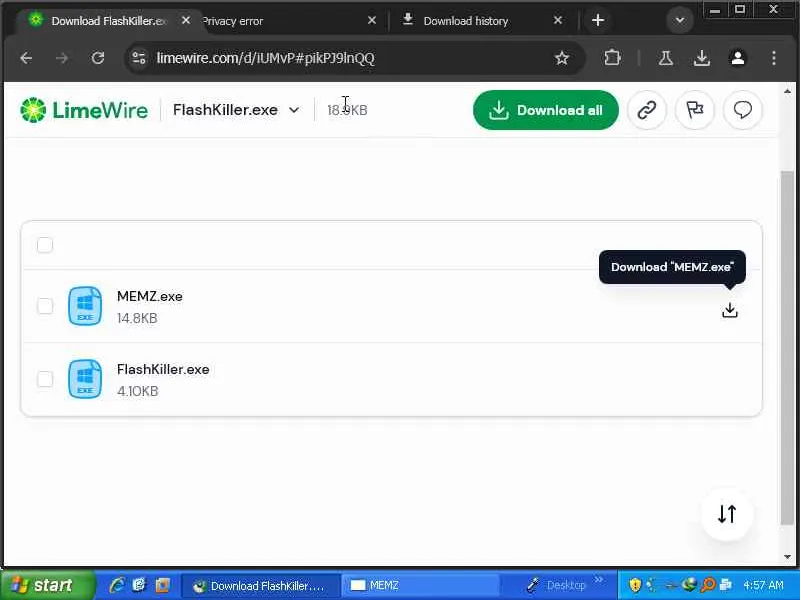
Task: Click the 4.10KB size label
Action: pyautogui.click(x=137, y=391)
